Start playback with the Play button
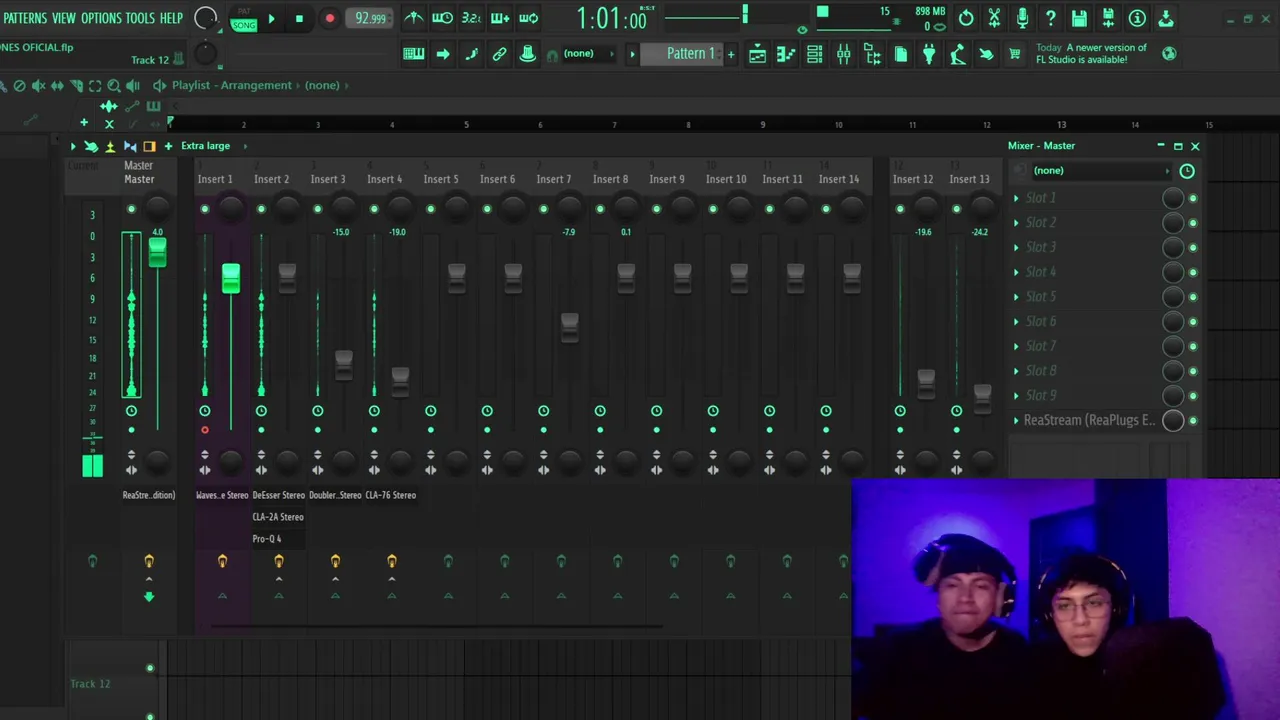The height and width of the screenshot is (720, 1280). (x=271, y=19)
